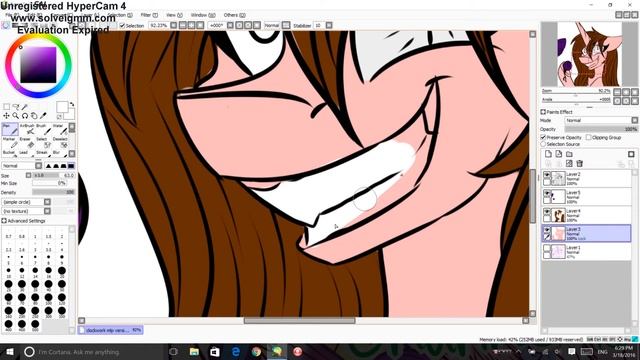Select the AirBrush tool
The width and height of the screenshot is (640, 360).
[27, 129]
